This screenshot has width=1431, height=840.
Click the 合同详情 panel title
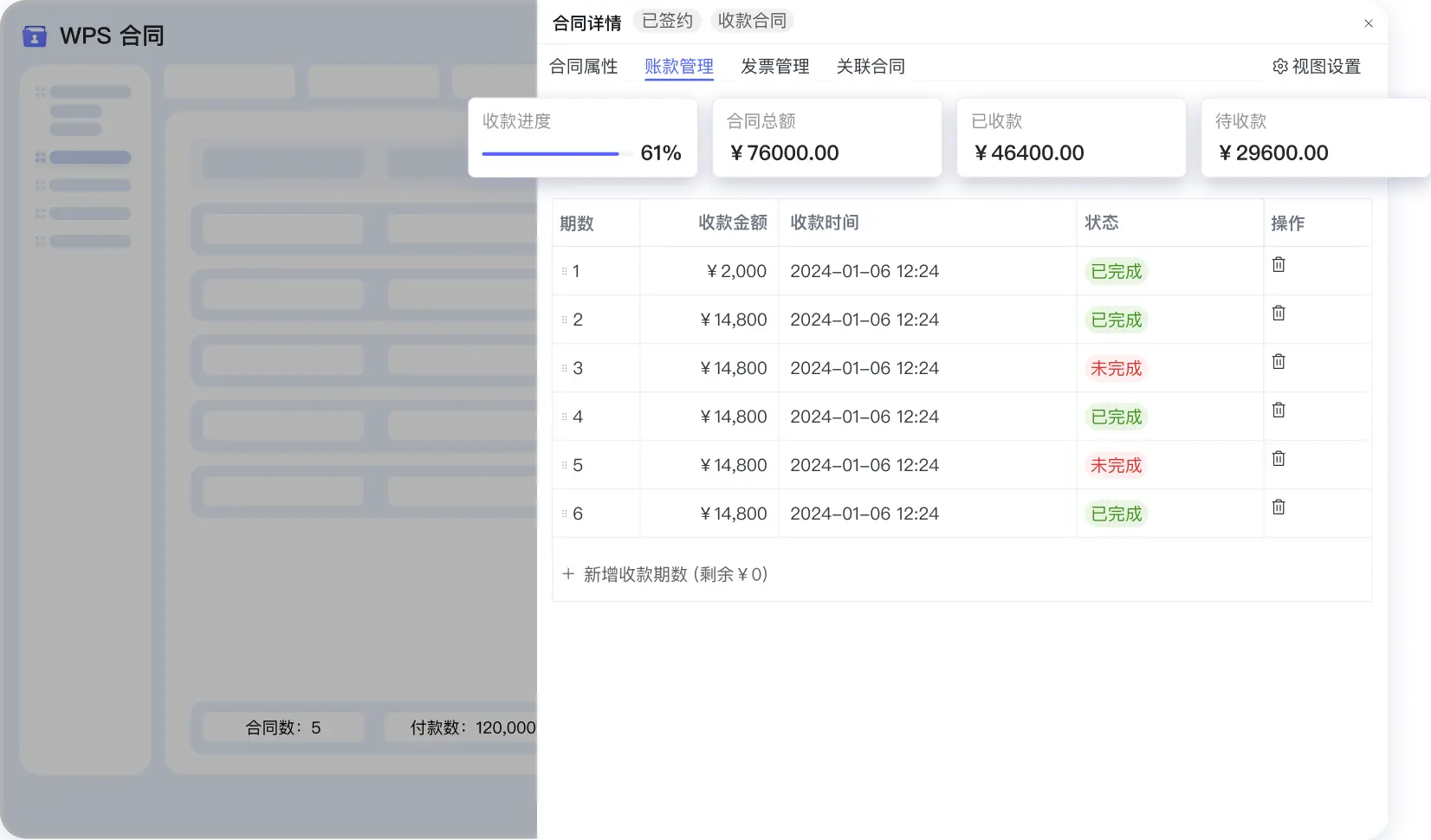pyautogui.click(x=587, y=23)
